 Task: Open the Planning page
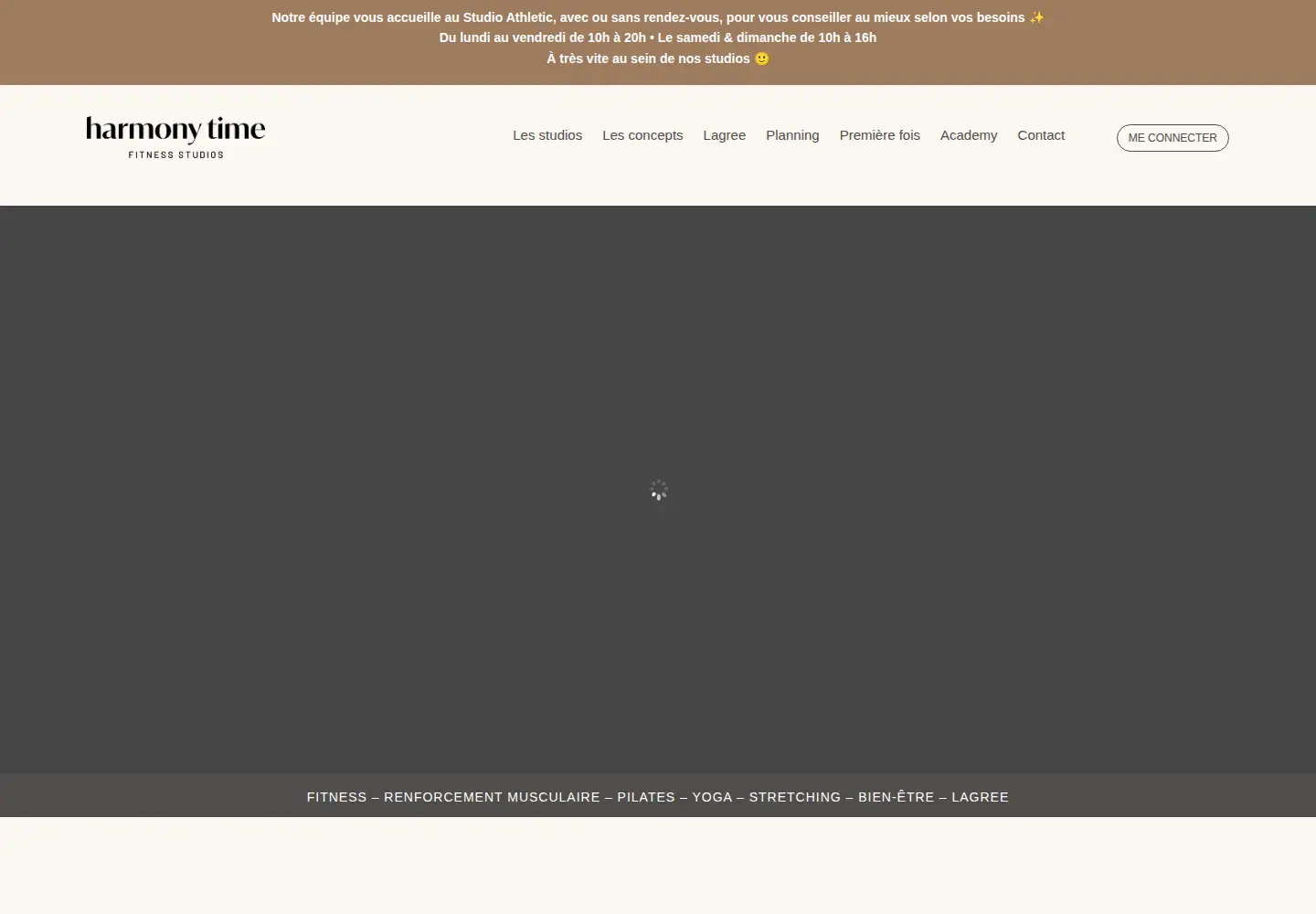(792, 135)
